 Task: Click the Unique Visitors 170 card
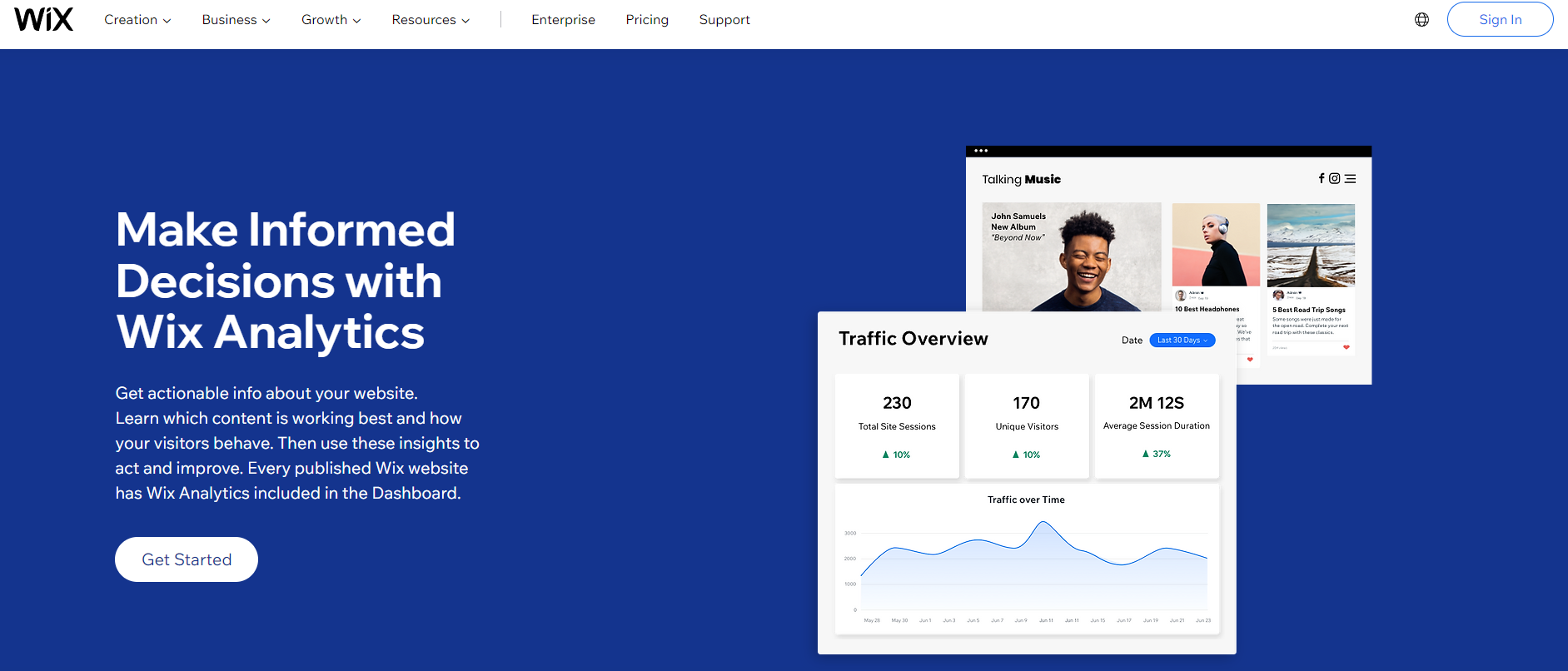(1027, 425)
